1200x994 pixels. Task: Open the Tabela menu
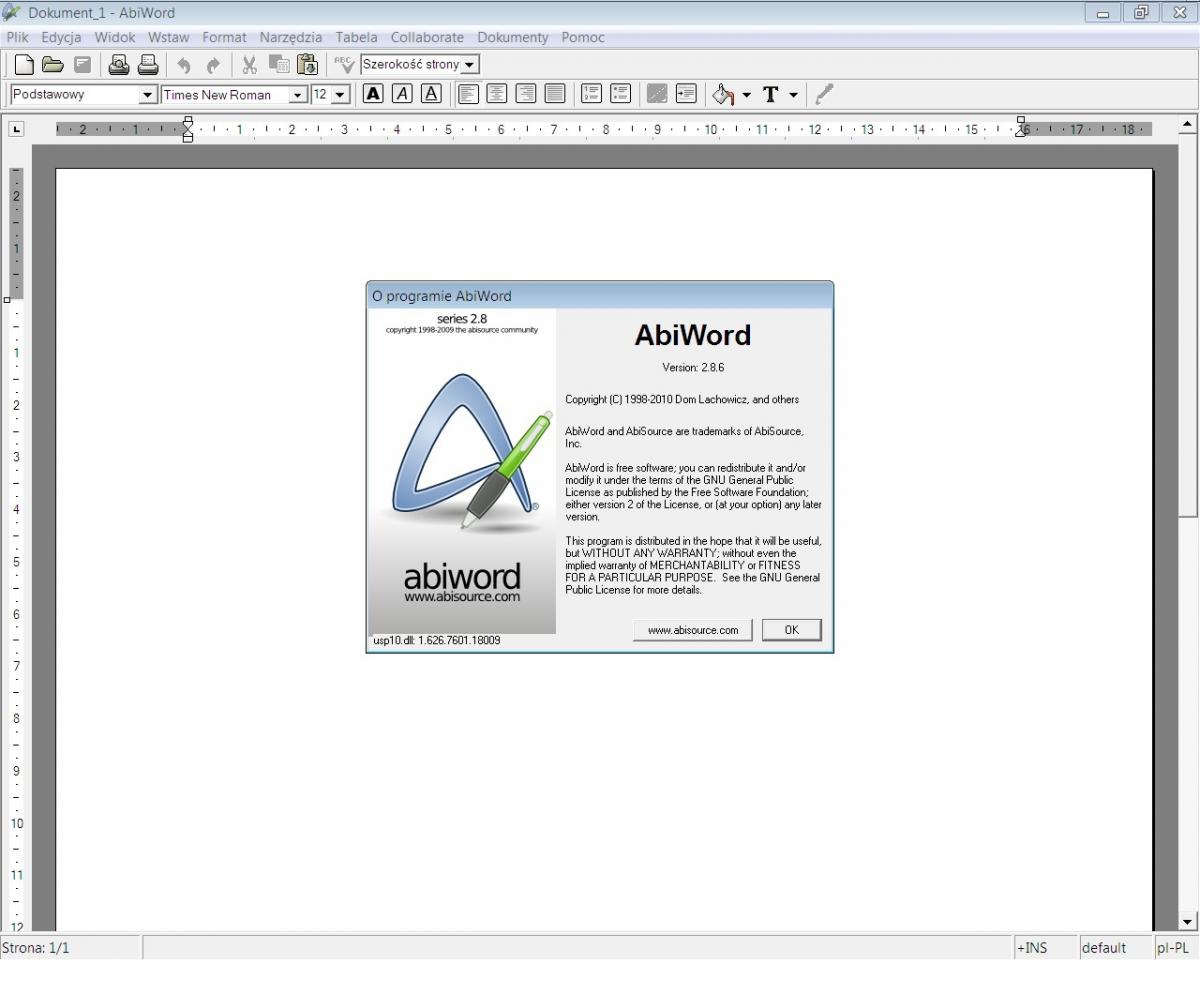tap(356, 37)
